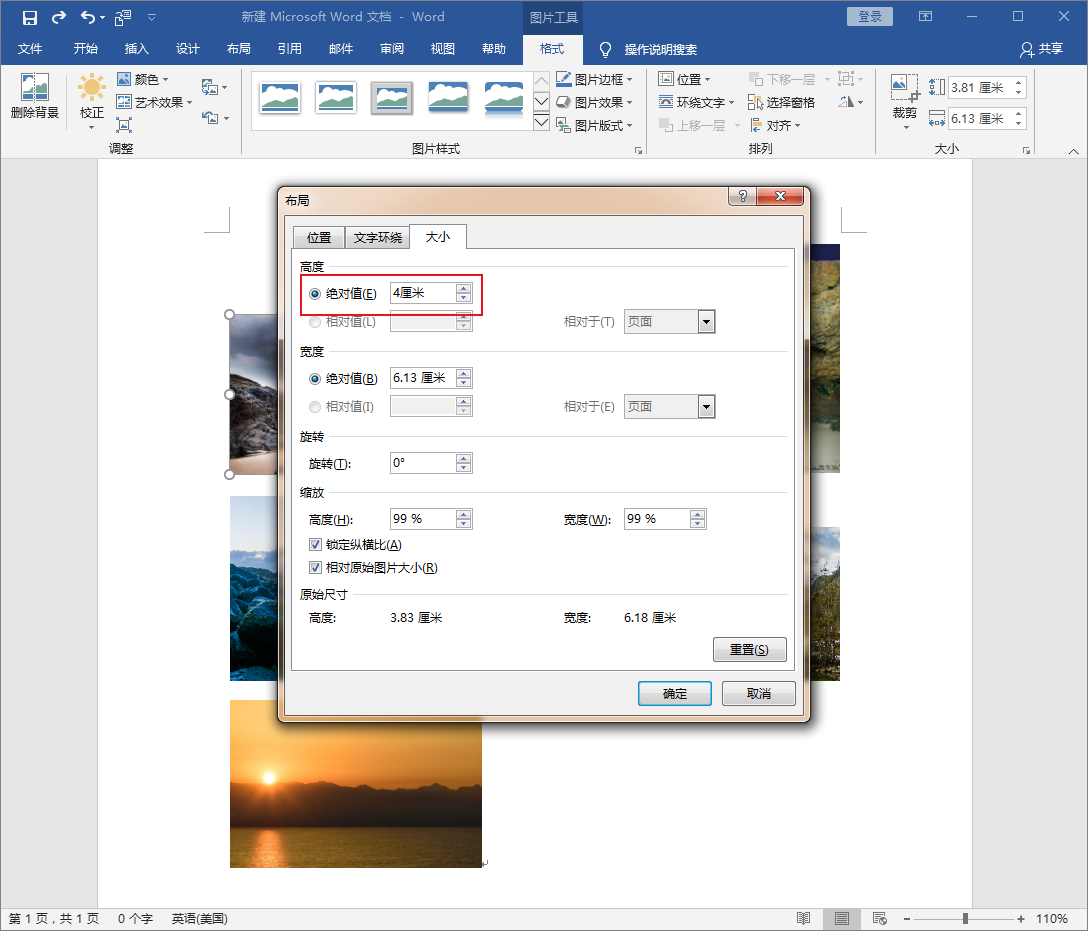Switch to the 文字环绕 dialog tab
1088x931 pixels.
(377, 237)
